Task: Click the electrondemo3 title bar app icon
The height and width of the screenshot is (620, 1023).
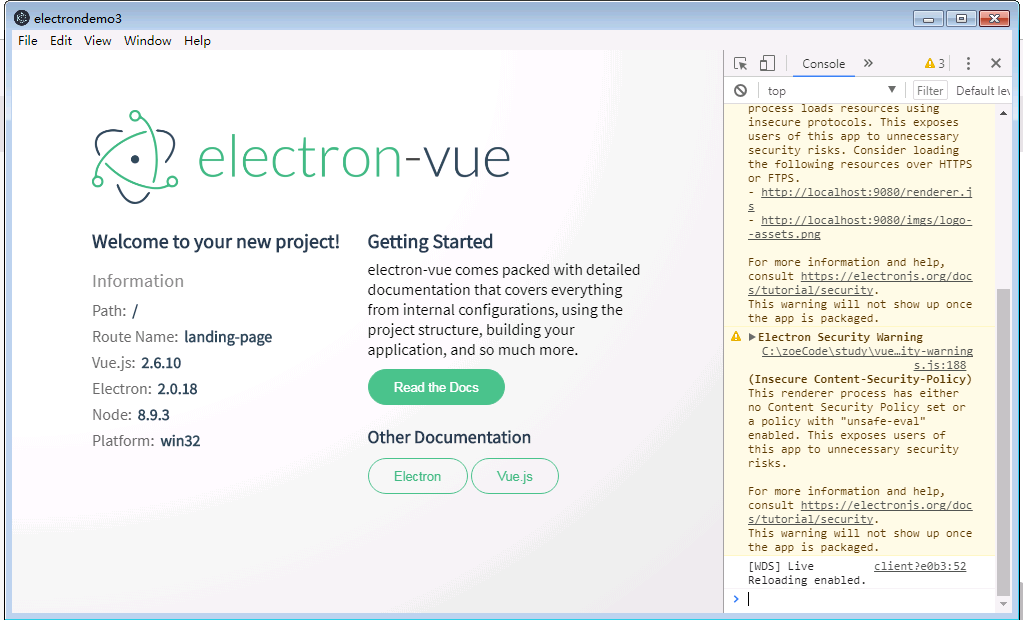Action: coord(21,18)
